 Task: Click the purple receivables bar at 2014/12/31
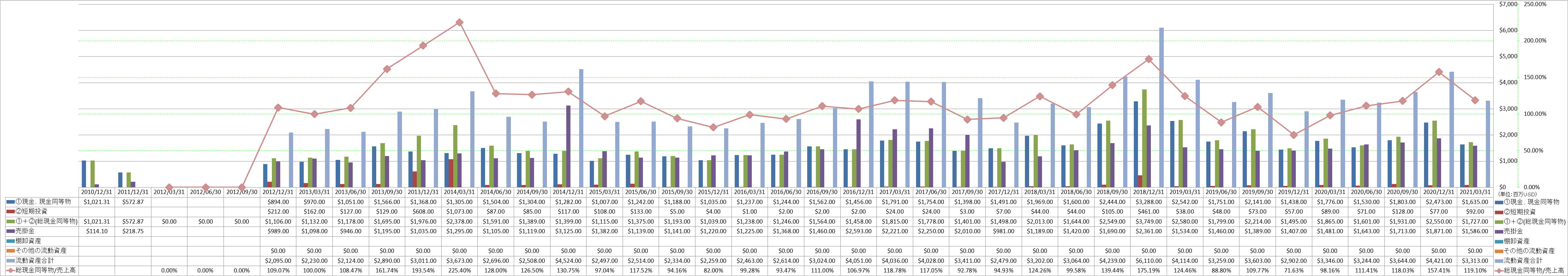(x=569, y=146)
